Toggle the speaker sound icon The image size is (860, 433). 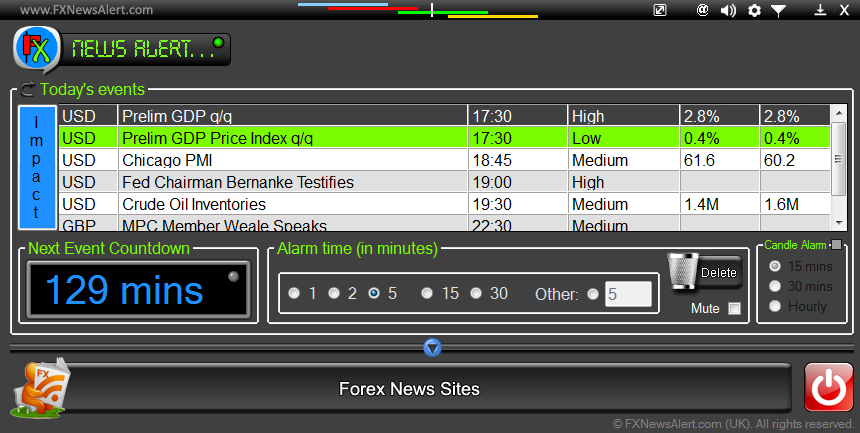coord(728,10)
